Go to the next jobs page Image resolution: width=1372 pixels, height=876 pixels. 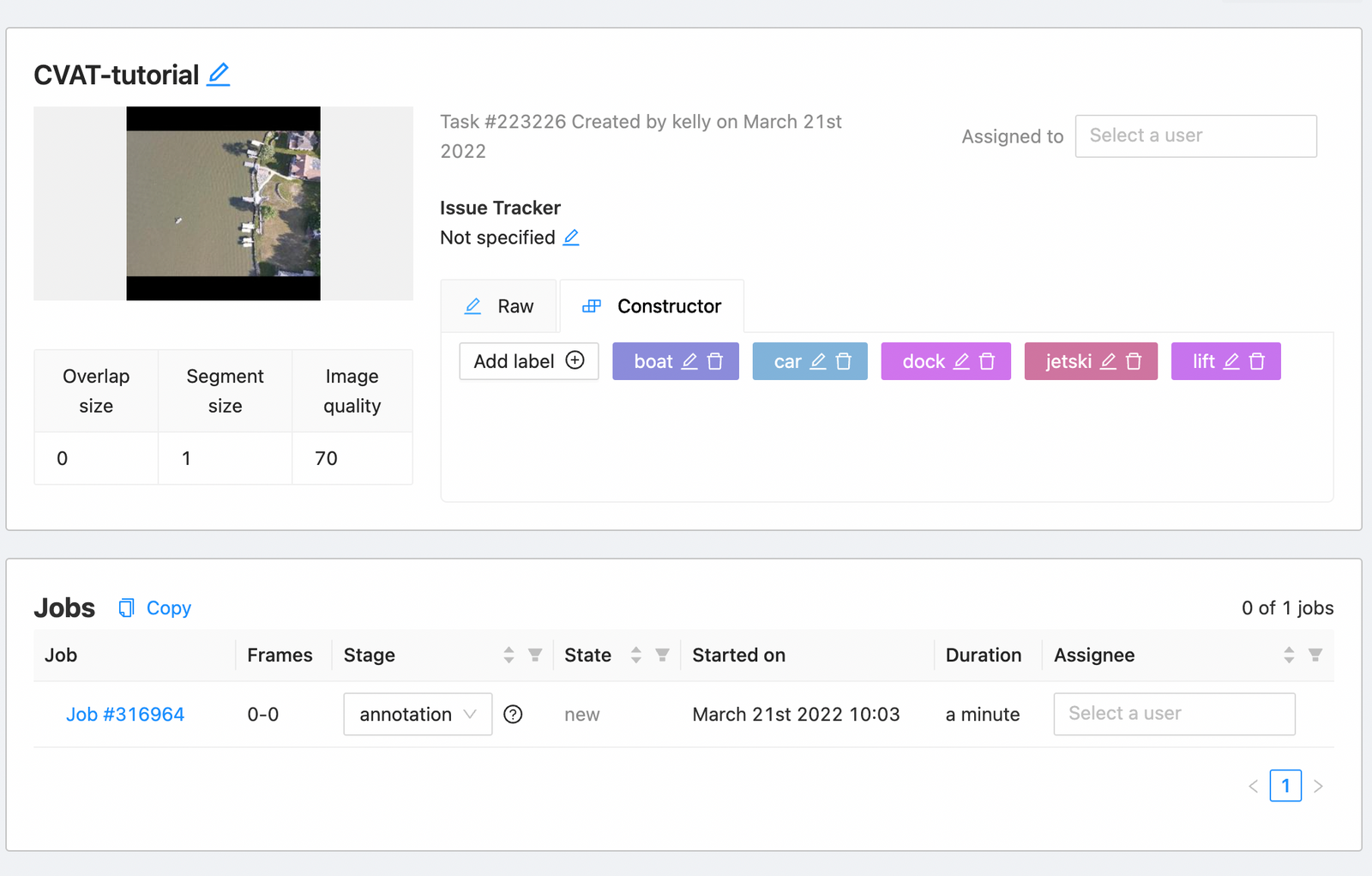coord(1319,785)
